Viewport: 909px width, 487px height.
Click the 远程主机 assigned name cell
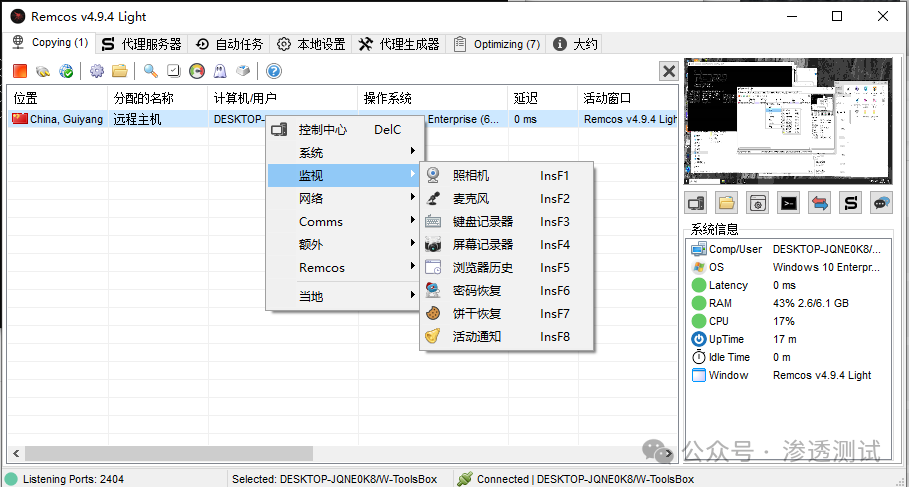click(x=158, y=119)
